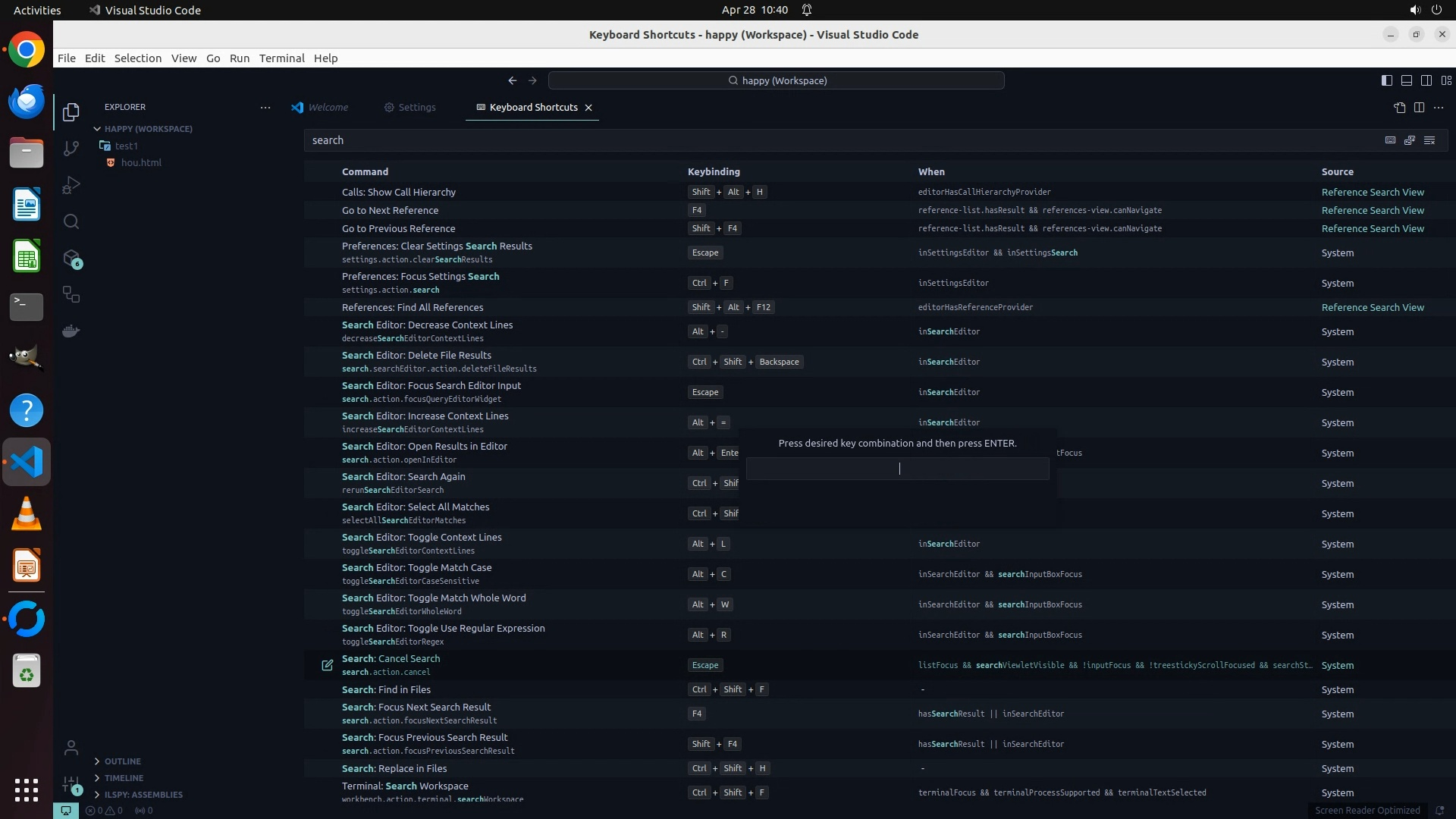Toggle primary side bar visibility
The image size is (1456, 819).
tap(1386, 80)
